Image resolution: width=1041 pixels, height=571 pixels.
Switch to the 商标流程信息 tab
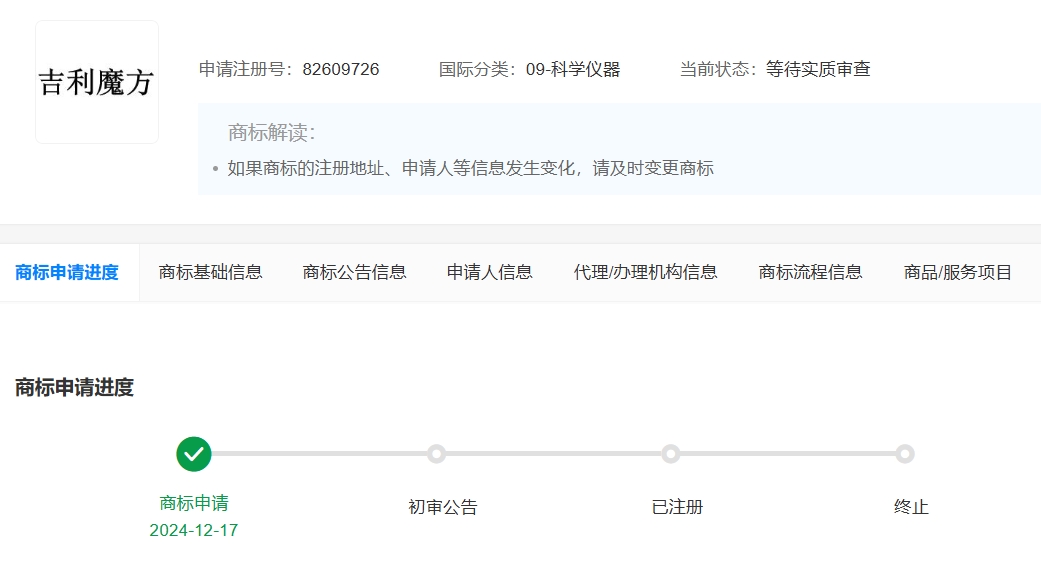(x=811, y=272)
